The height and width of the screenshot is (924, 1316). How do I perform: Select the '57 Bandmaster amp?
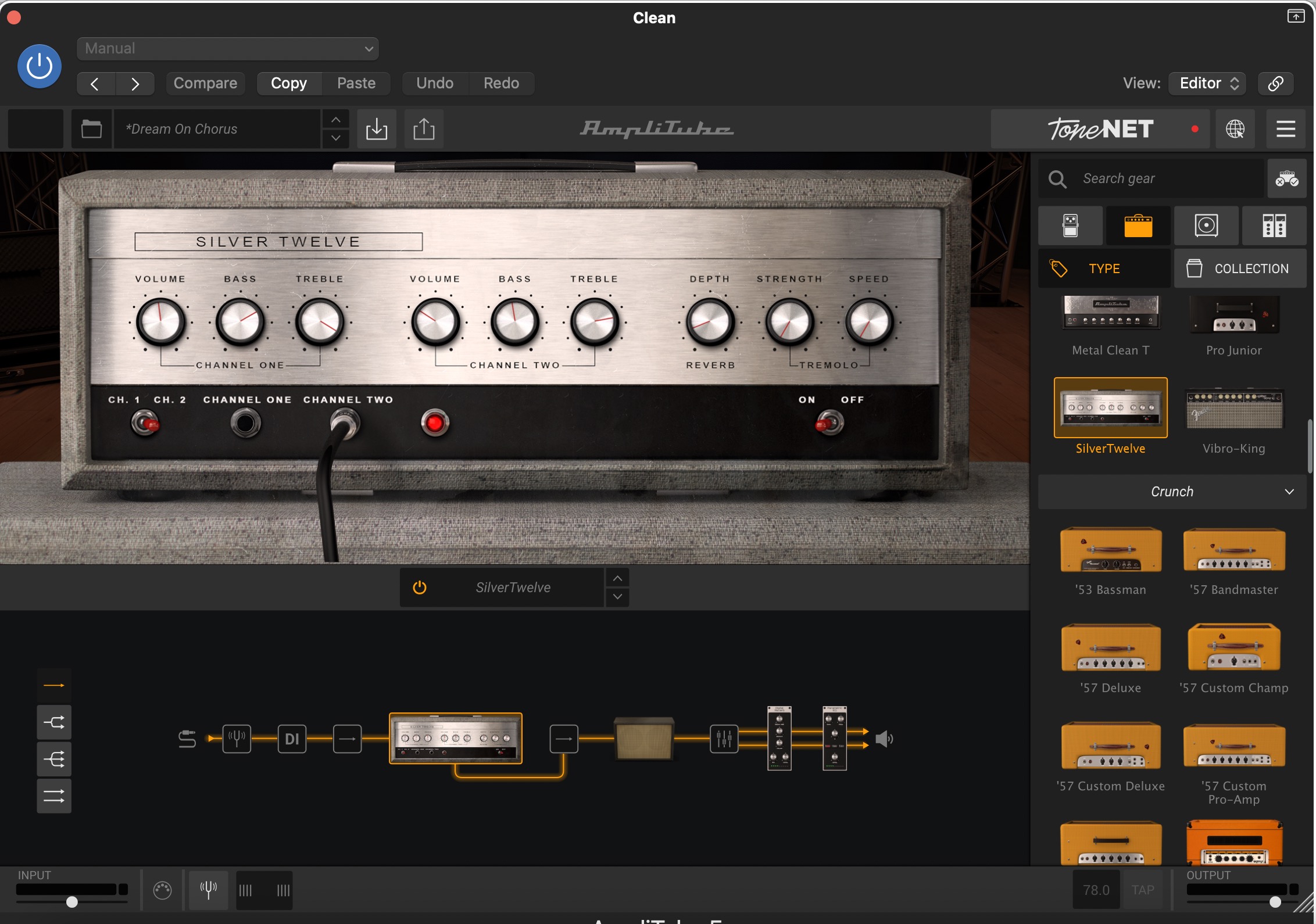[1234, 561]
